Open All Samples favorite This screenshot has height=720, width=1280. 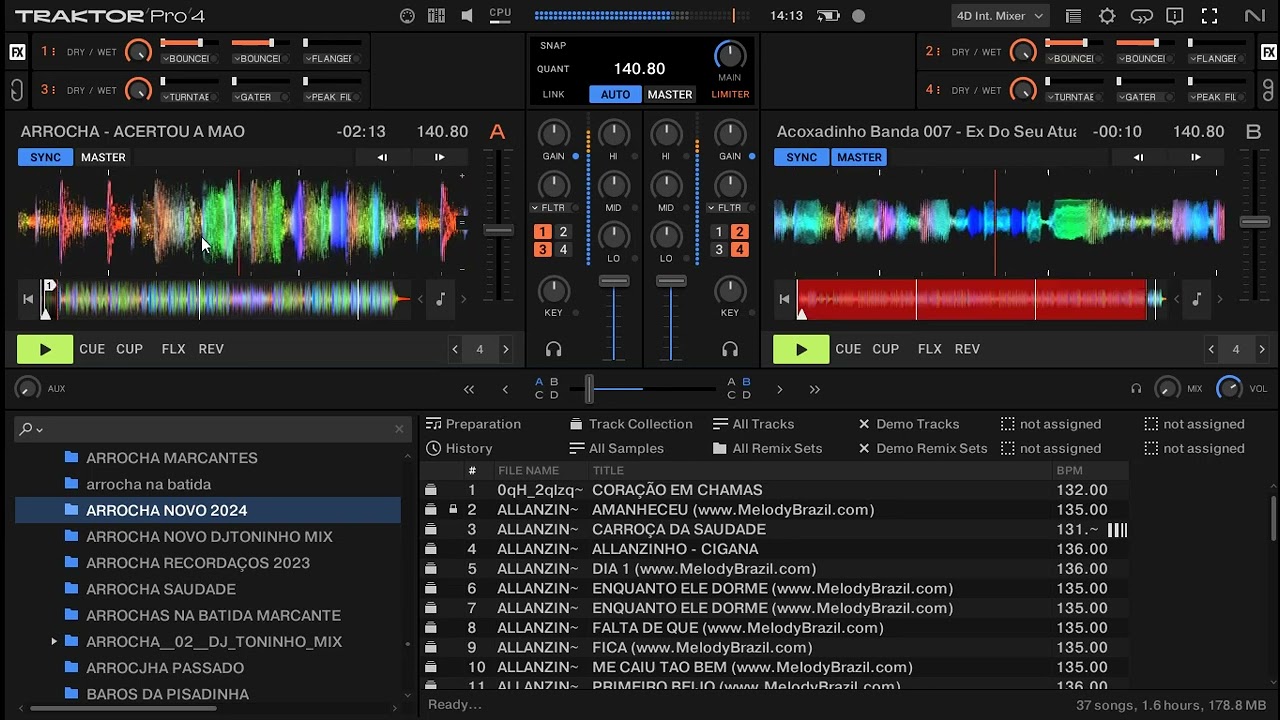[x=616, y=449]
